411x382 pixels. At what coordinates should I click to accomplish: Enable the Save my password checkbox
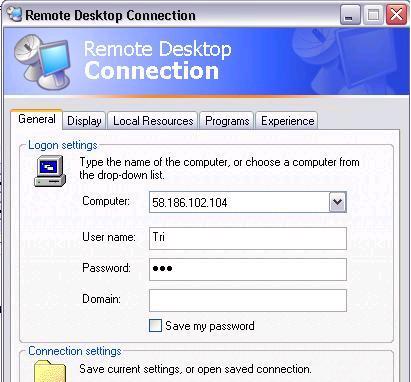click(155, 326)
